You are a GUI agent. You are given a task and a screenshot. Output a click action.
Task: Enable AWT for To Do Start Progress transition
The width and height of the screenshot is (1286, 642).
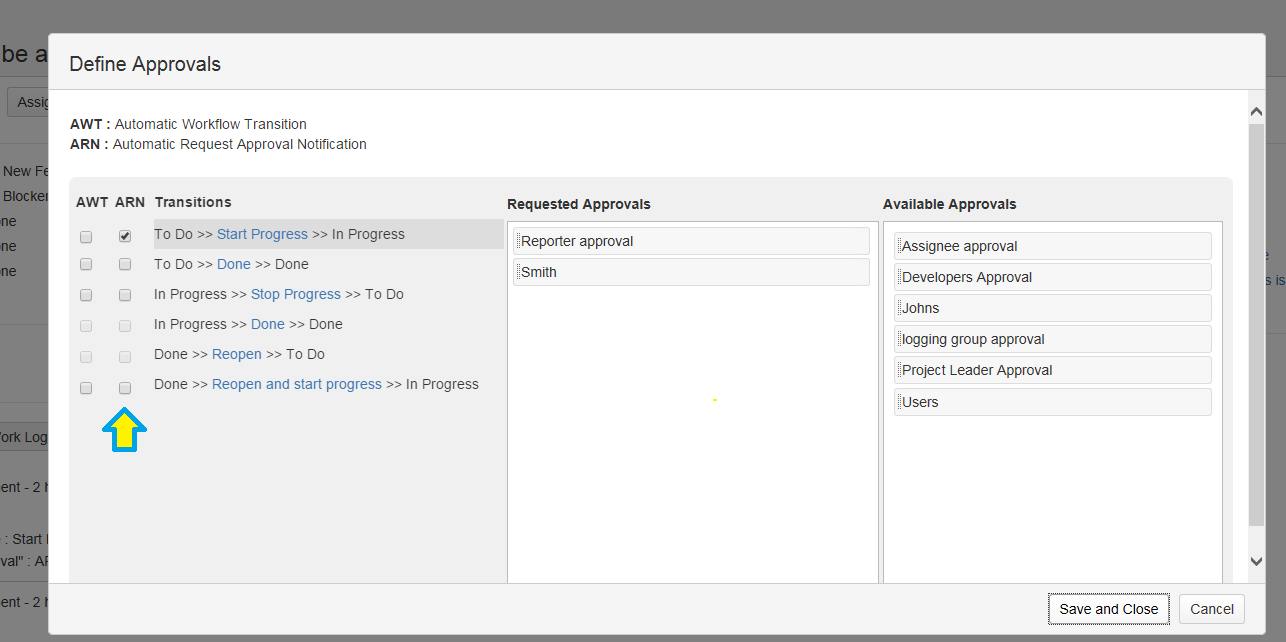(86, 237)
